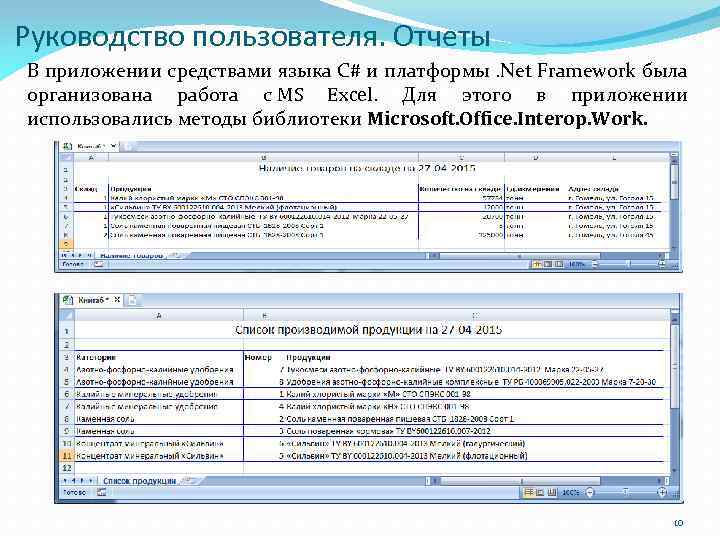Click Excel icon in upper workbook's tab bar
Viewport: 720px width, 540px height.
click(x=68, y=146)
